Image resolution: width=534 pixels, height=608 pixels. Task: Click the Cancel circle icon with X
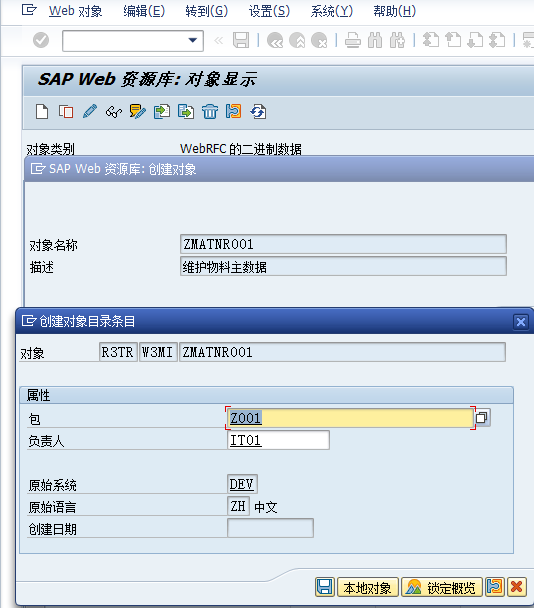[x=320, y=40]
